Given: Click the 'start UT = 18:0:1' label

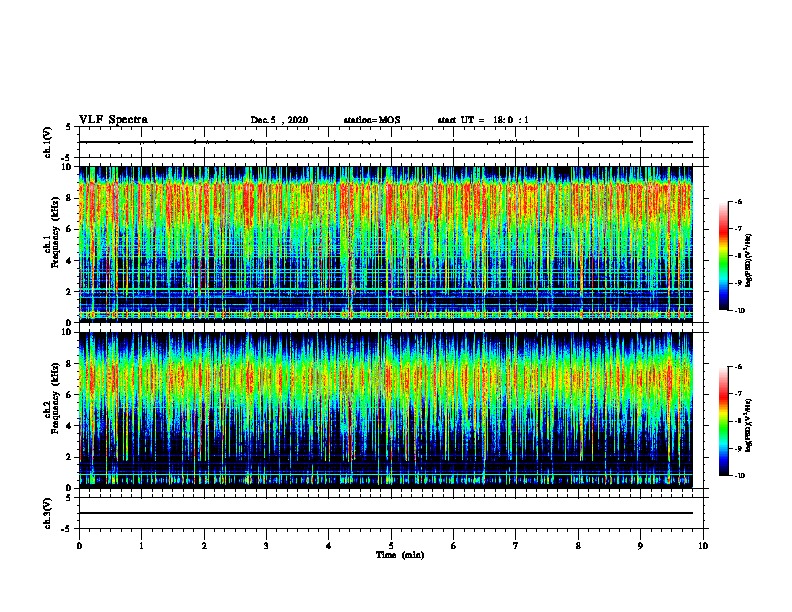Looking at the screenshot, I should point(483,120).
